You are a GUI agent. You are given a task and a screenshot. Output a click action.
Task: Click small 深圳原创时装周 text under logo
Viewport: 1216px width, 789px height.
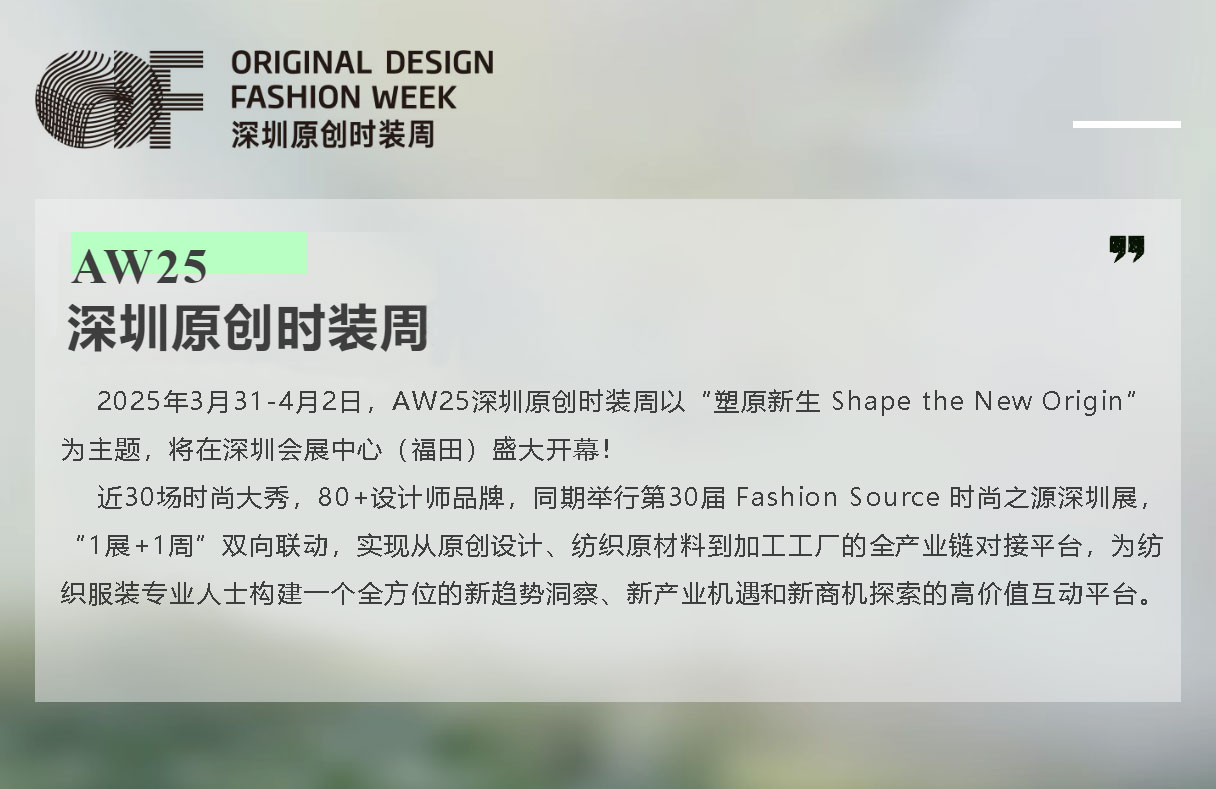[333, 134]
